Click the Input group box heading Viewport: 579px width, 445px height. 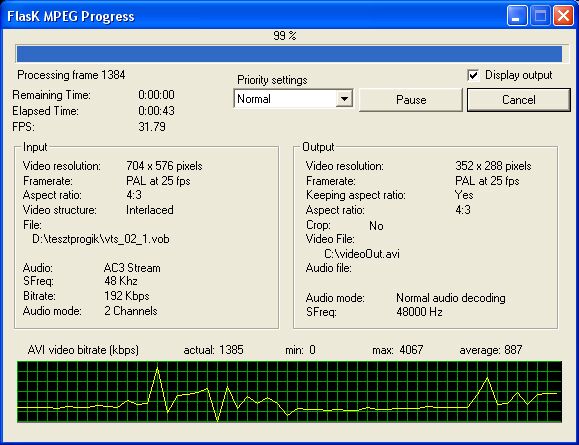35,147
